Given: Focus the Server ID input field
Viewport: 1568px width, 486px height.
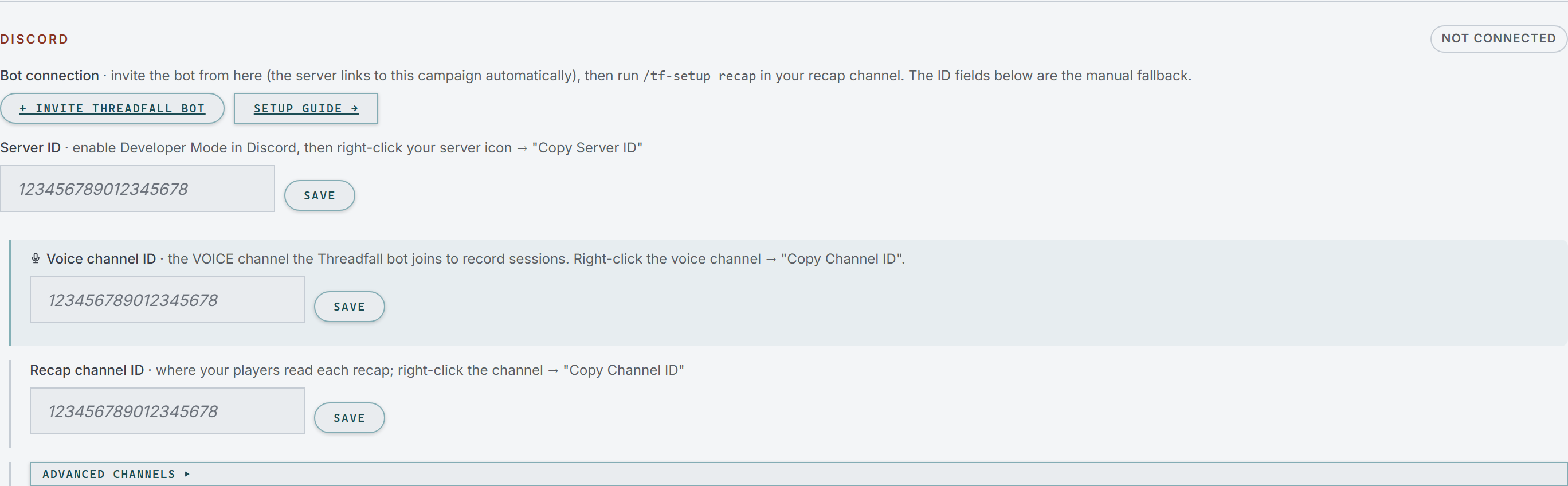Looking at the screenshot, I should [138, 189].
